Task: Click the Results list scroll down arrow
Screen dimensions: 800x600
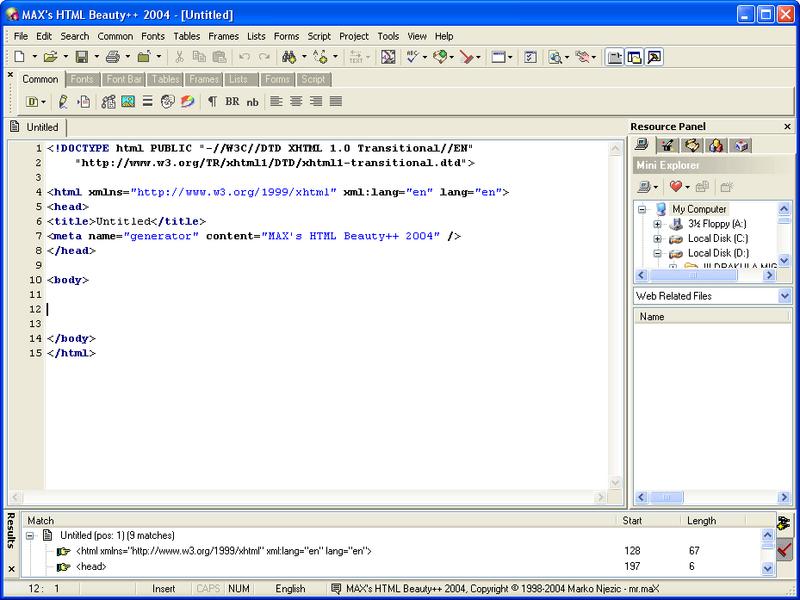Action: tap(768, 568)
